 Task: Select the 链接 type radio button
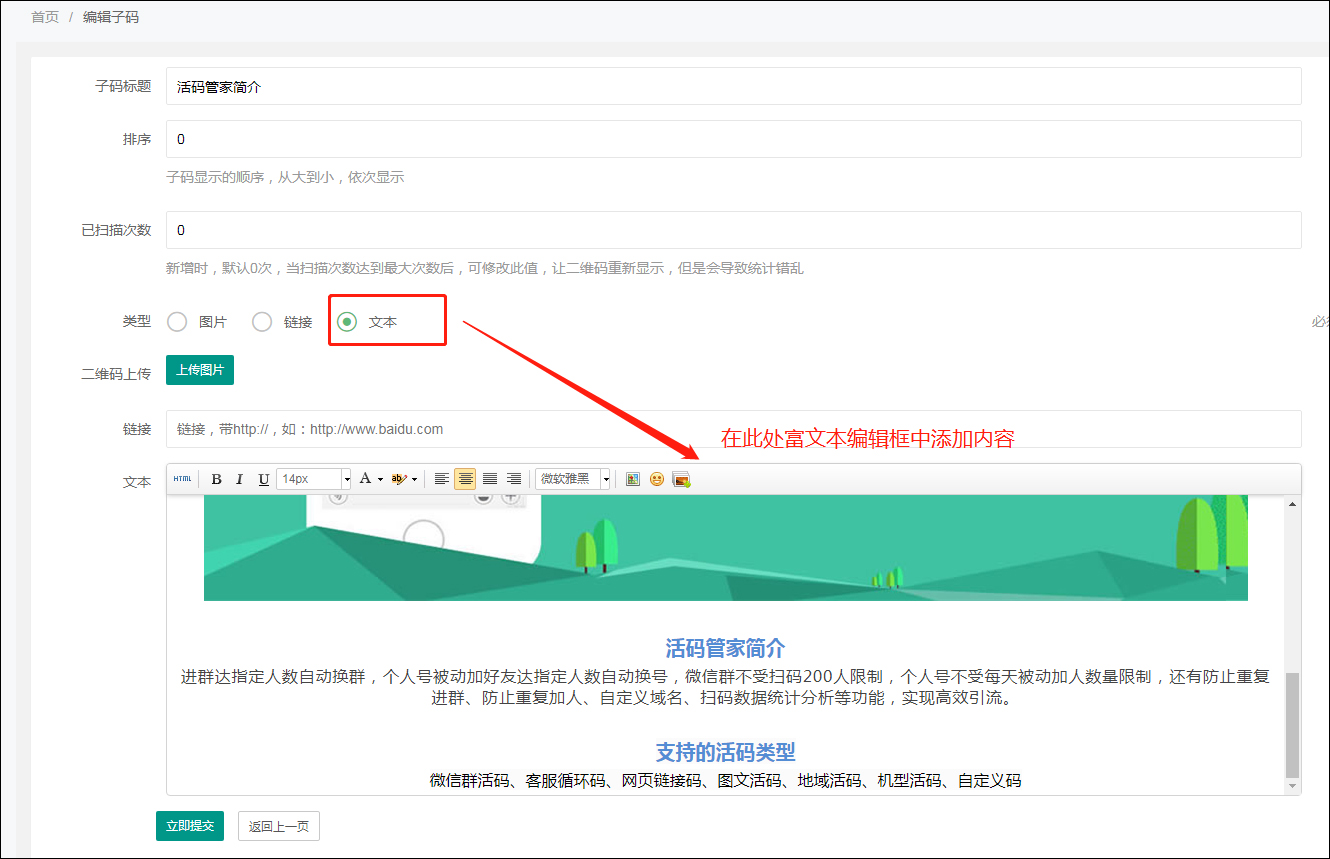pos(261,321)
